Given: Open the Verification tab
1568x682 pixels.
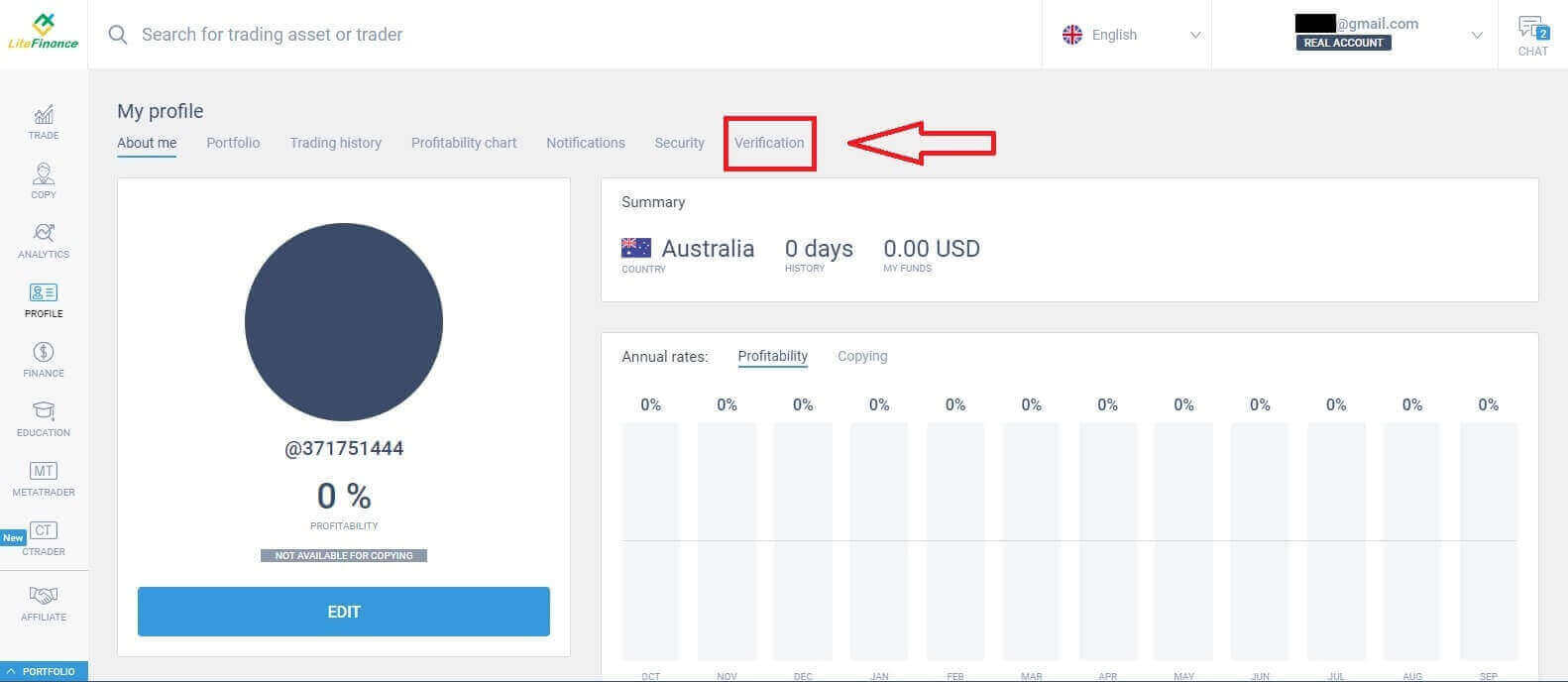Looking at the screenshot, I should click(x=769, y=143).
